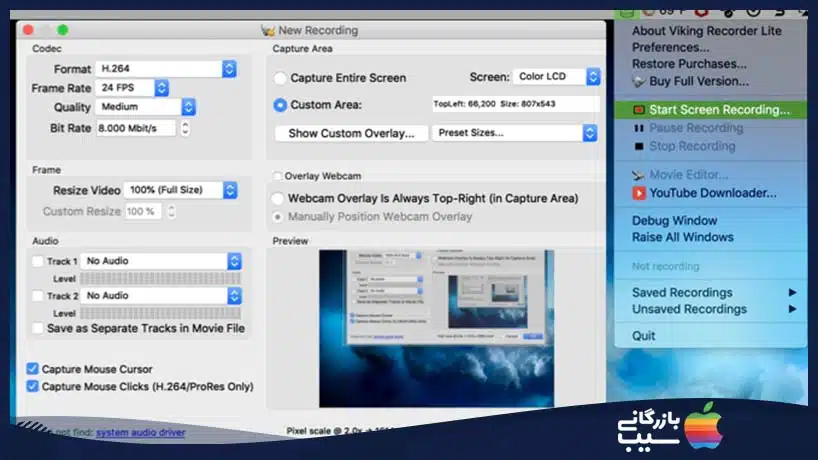The image size is (818, 460).
Task: Select the Capture Entire Screen radio button
Action: pyautogui.click(x=280, y=78)
